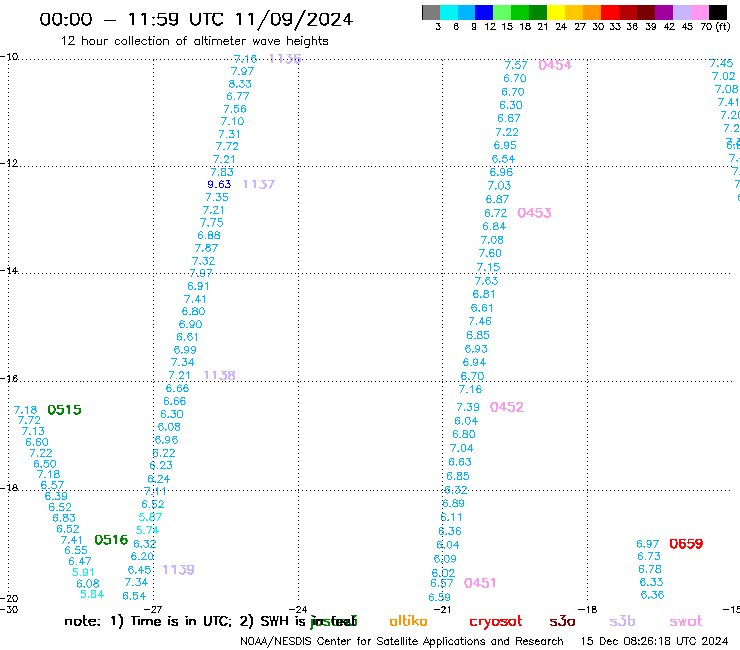The image size is (740, 650).
Task: Click the s3a legend label
Action: [562, 622]
